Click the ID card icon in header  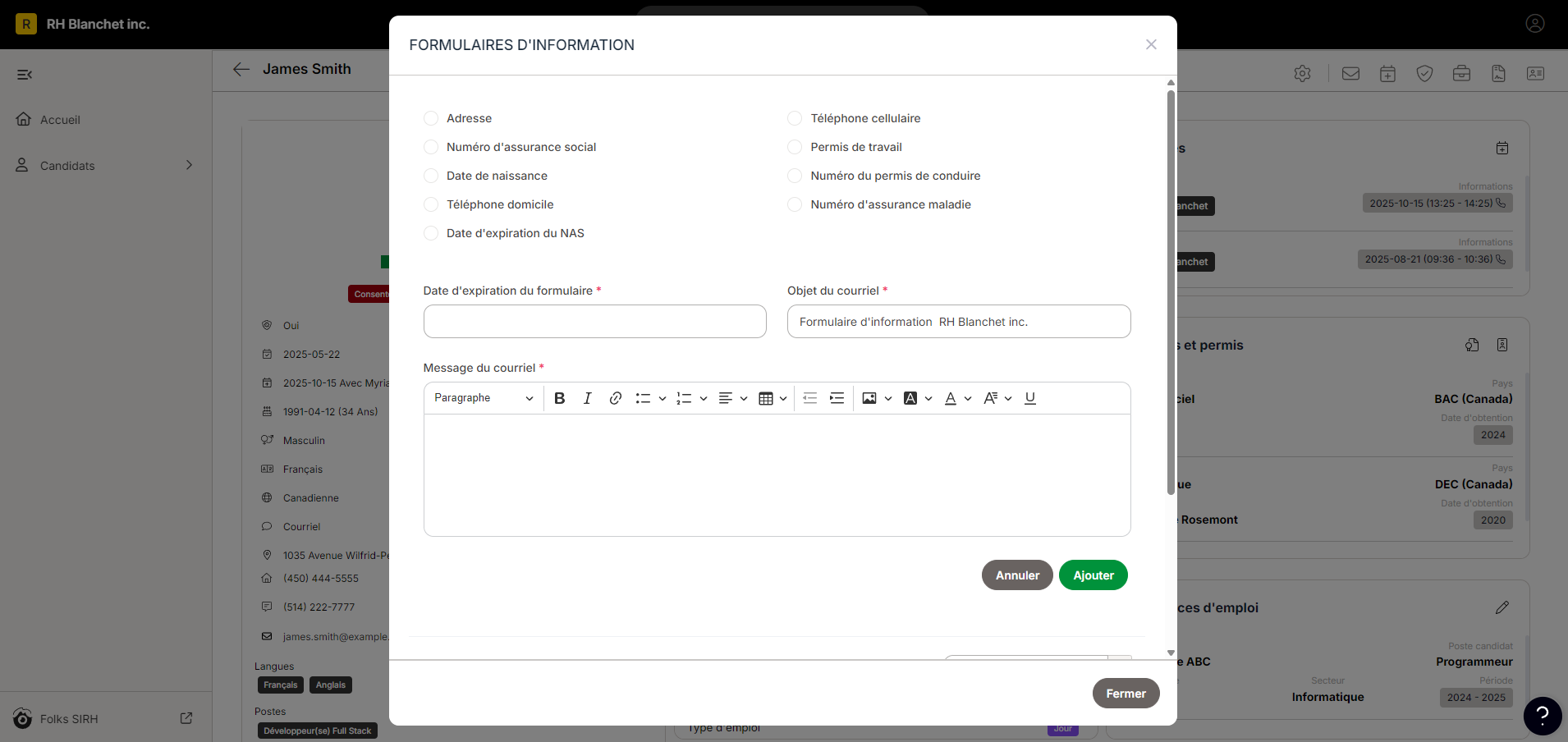(1535, 74)
